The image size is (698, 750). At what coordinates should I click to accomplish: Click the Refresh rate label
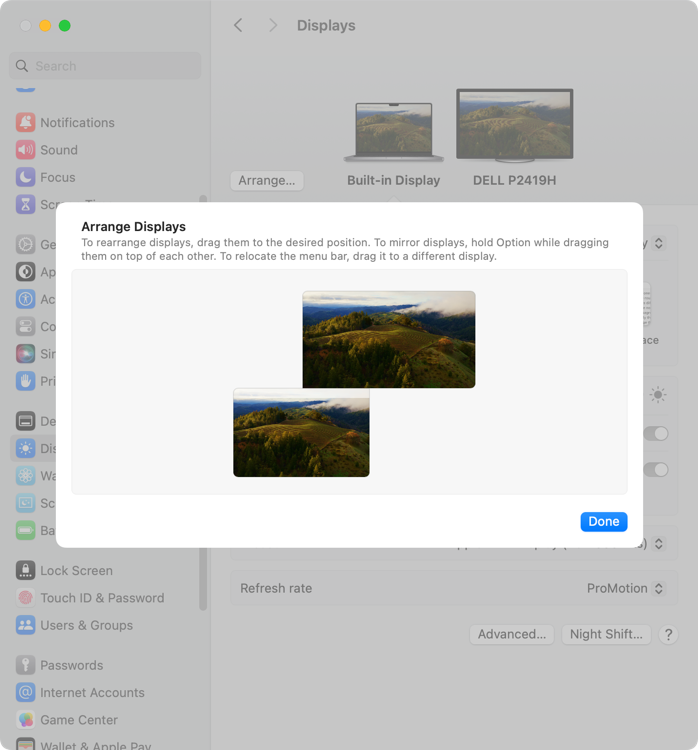click(x=276, y=588)
